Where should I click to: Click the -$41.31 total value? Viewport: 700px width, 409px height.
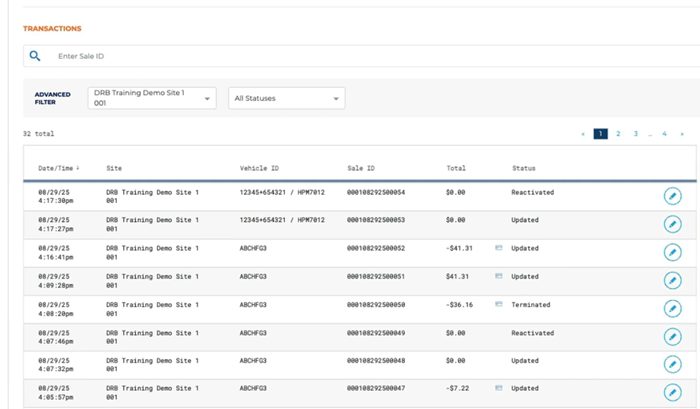(459, 248)
